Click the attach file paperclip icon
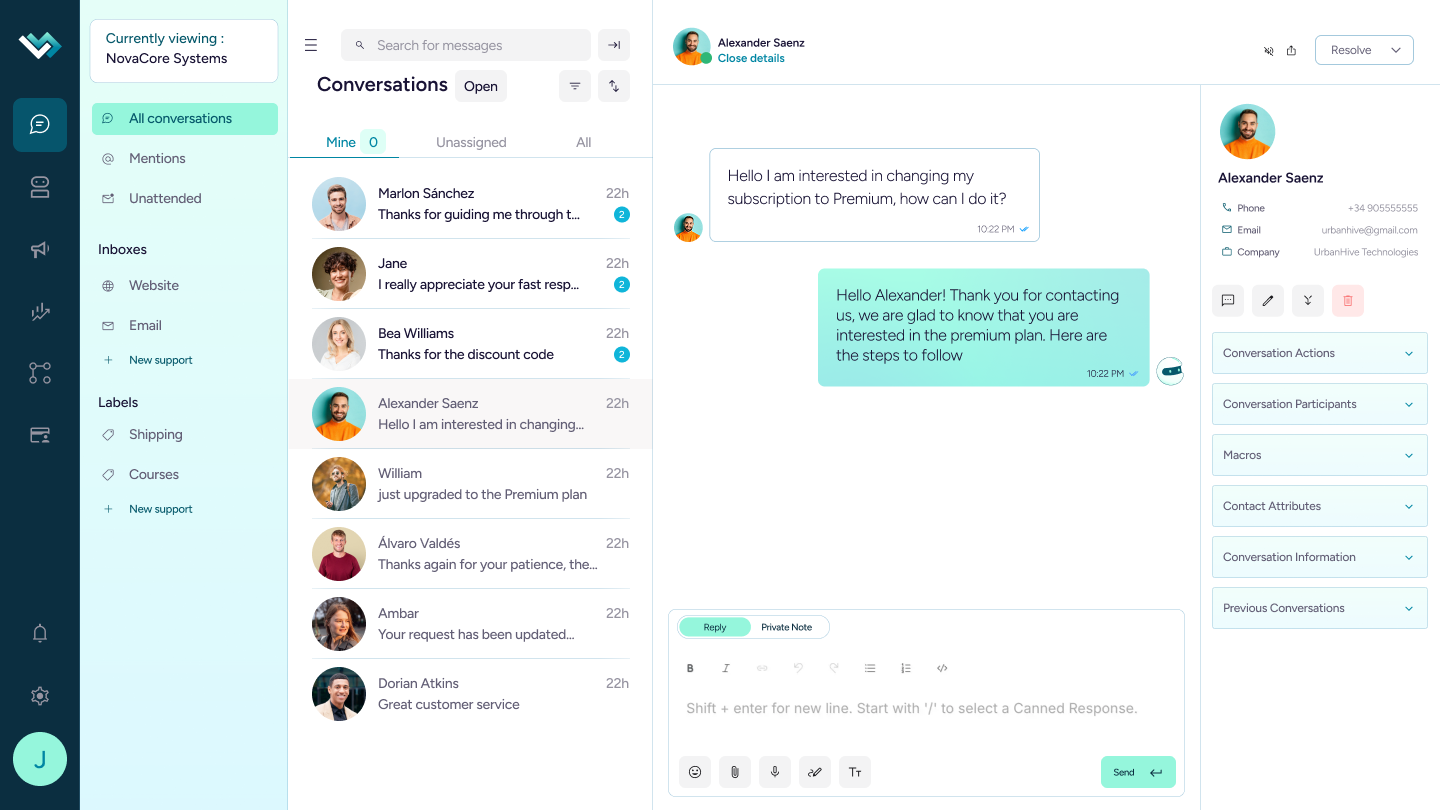Screen dimensions: 1440x810 click(x=734, y=772)
